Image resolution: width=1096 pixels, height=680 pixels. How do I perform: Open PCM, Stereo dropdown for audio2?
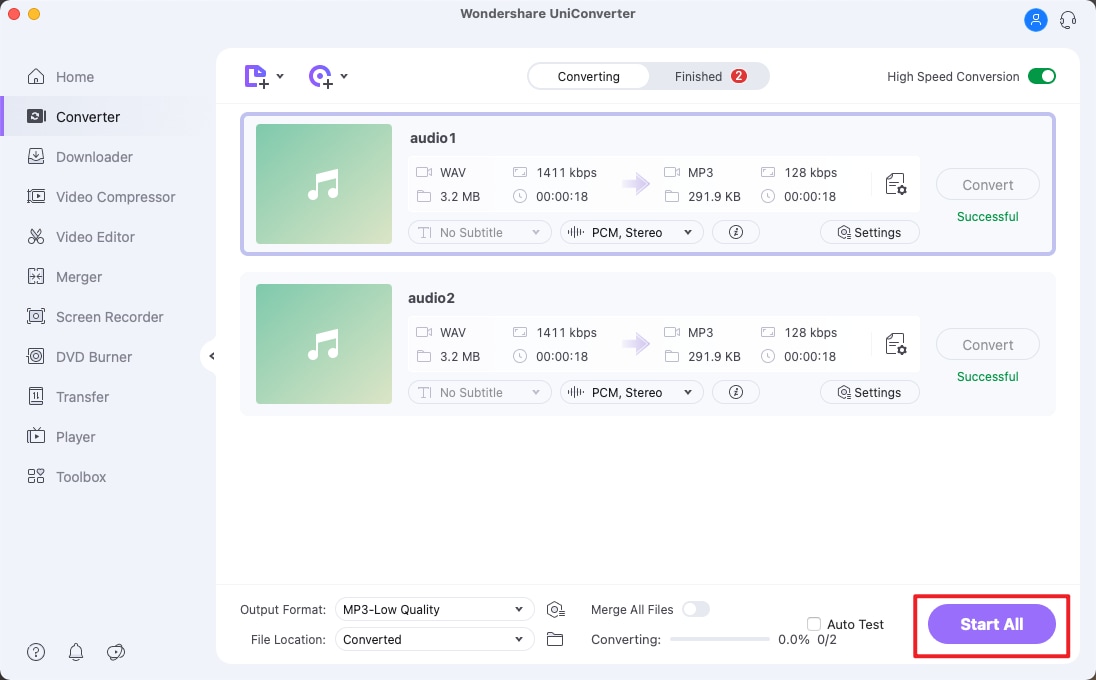632,392
